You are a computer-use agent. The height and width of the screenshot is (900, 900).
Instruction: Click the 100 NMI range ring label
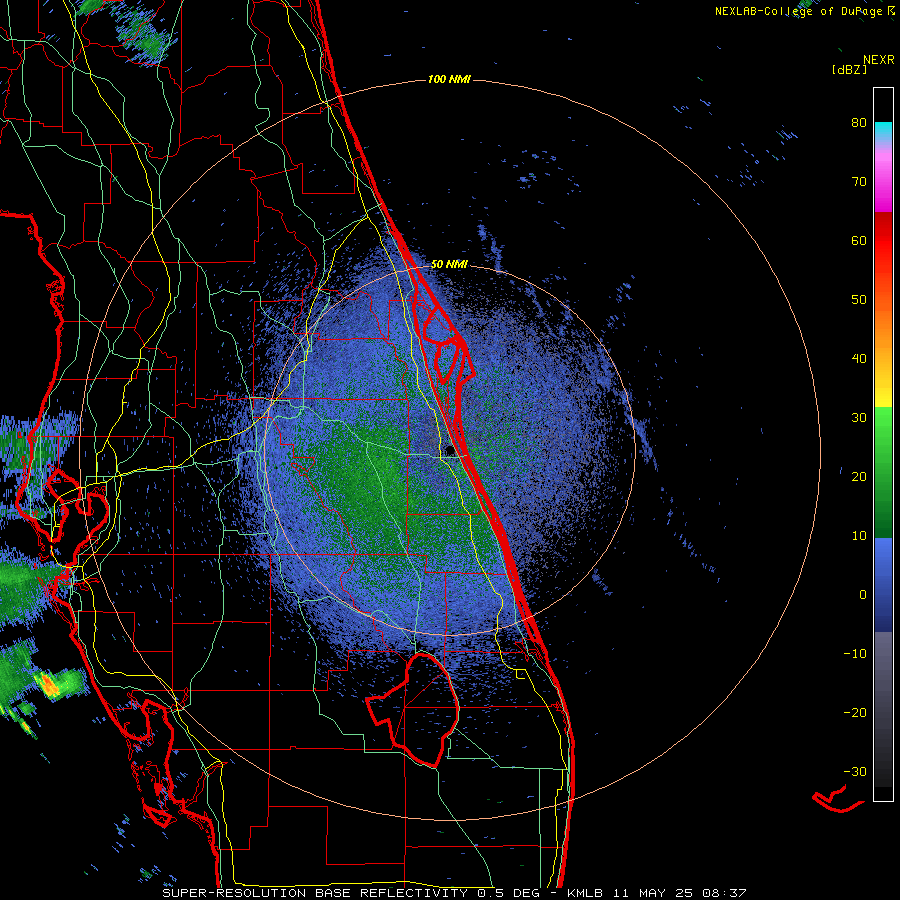pyautogui.click(x=449, y=79)
